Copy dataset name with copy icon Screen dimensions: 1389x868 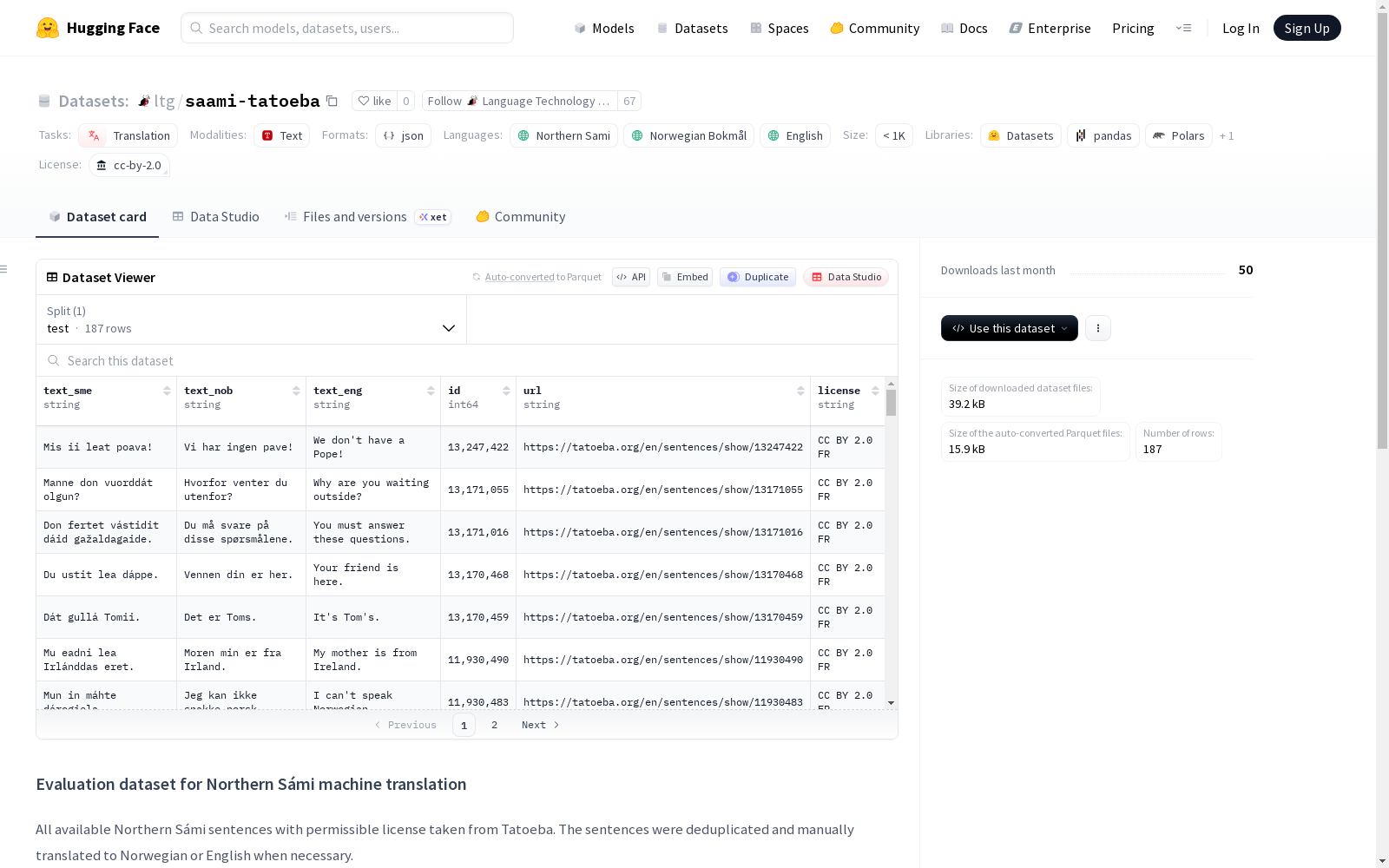click(332, 101)
